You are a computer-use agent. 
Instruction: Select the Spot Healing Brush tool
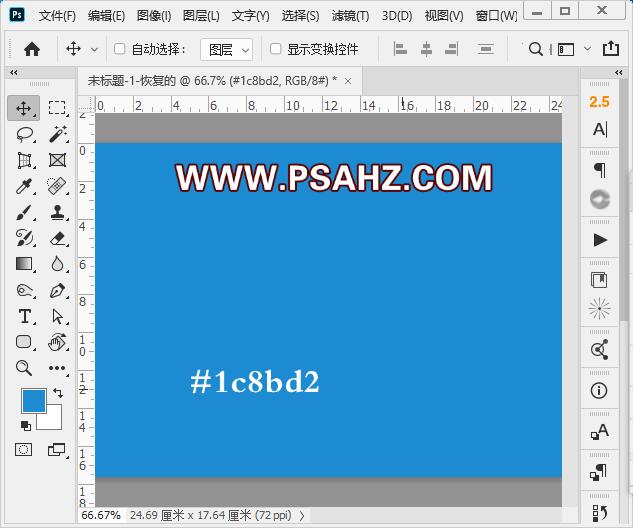pos(57,186)
